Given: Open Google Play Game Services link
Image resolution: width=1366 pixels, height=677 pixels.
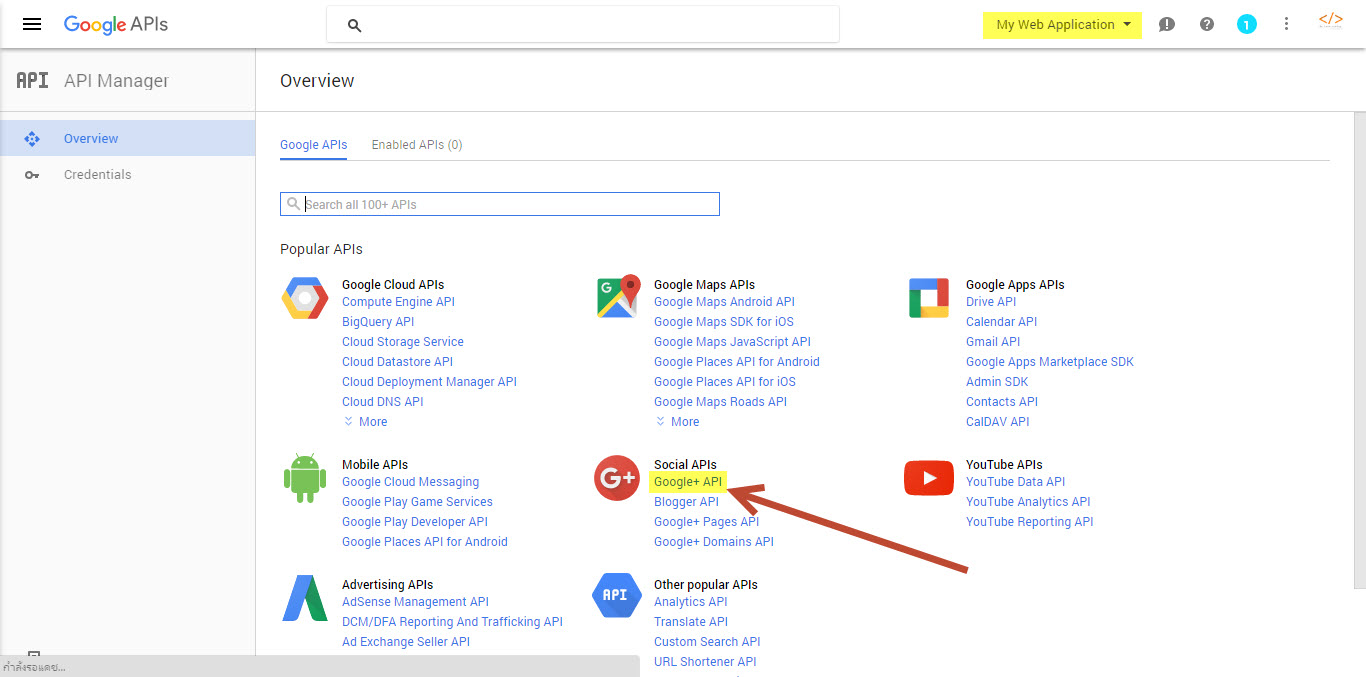Looking at the screenshot, I should tap(417, 502).
